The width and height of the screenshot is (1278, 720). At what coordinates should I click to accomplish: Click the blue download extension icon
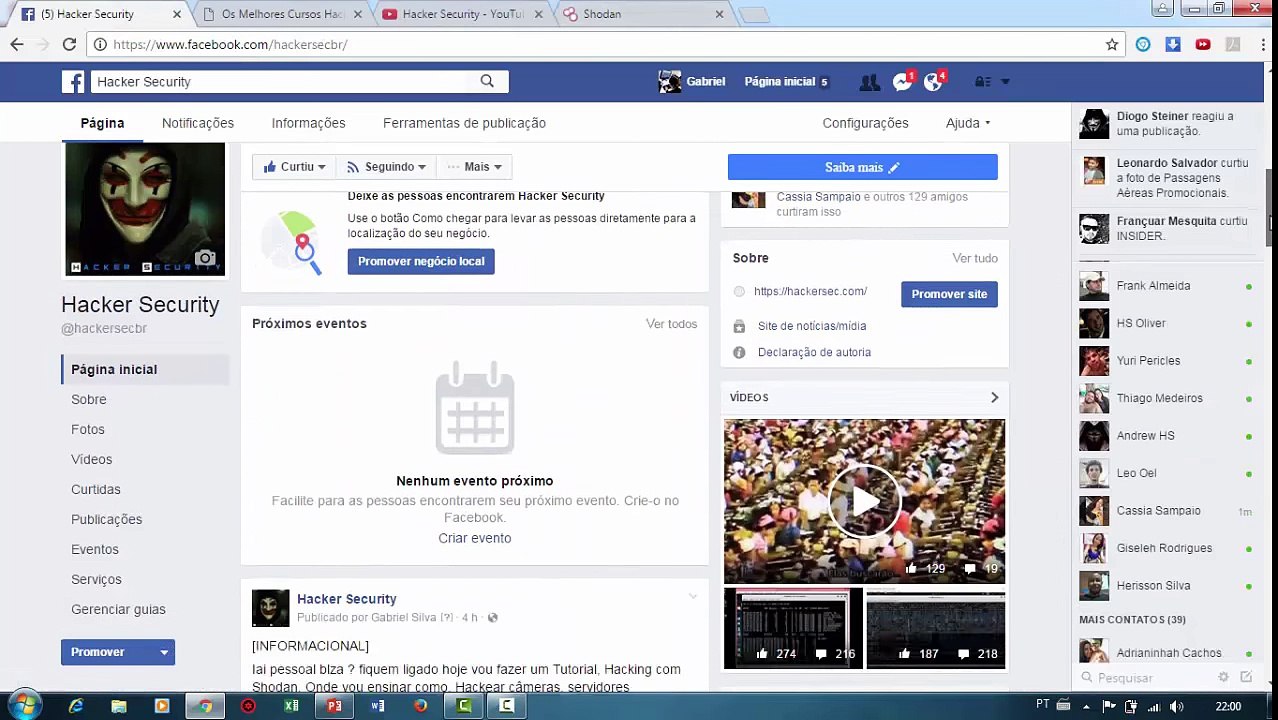pos(1173,44)
